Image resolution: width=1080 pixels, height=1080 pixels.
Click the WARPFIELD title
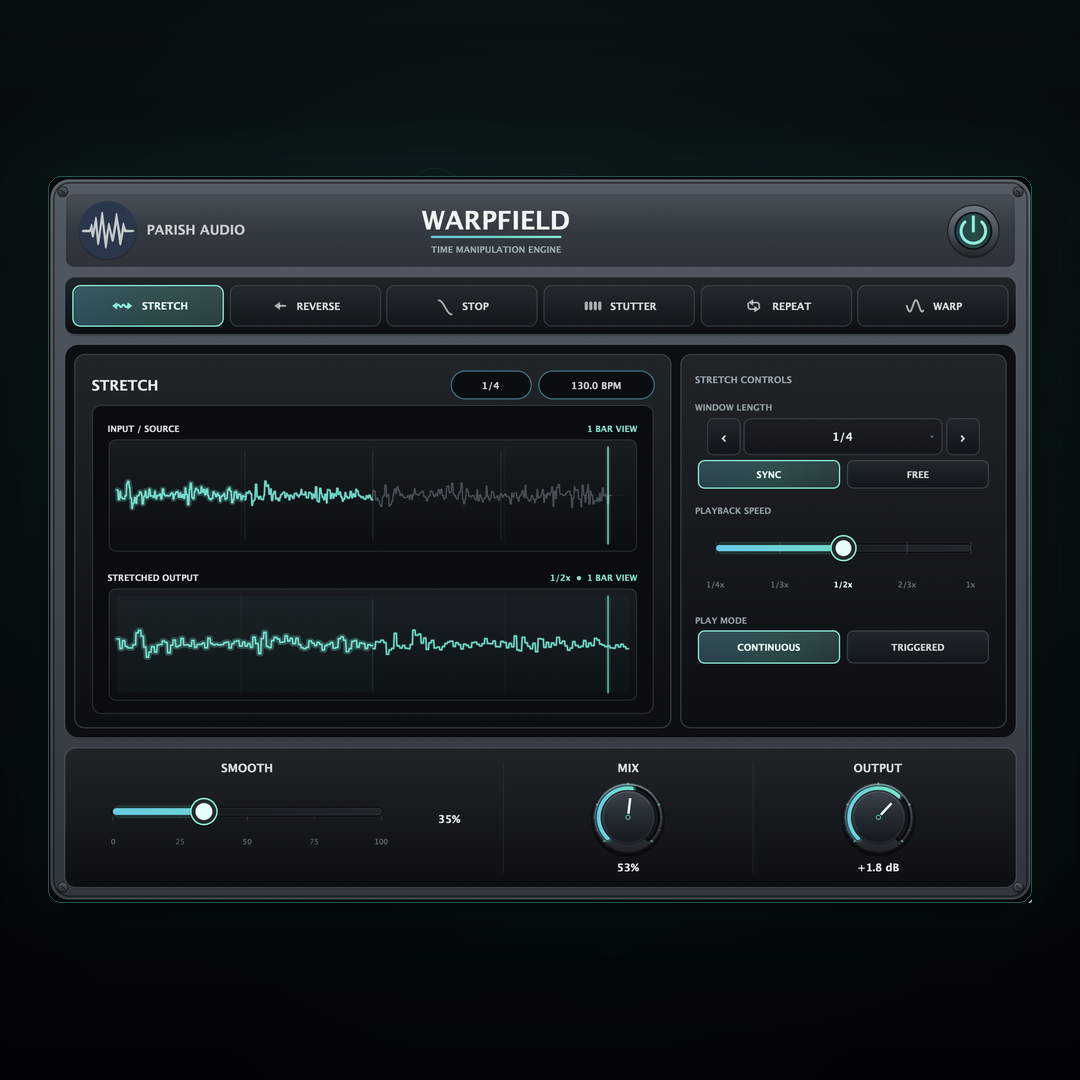click(496, 220)
